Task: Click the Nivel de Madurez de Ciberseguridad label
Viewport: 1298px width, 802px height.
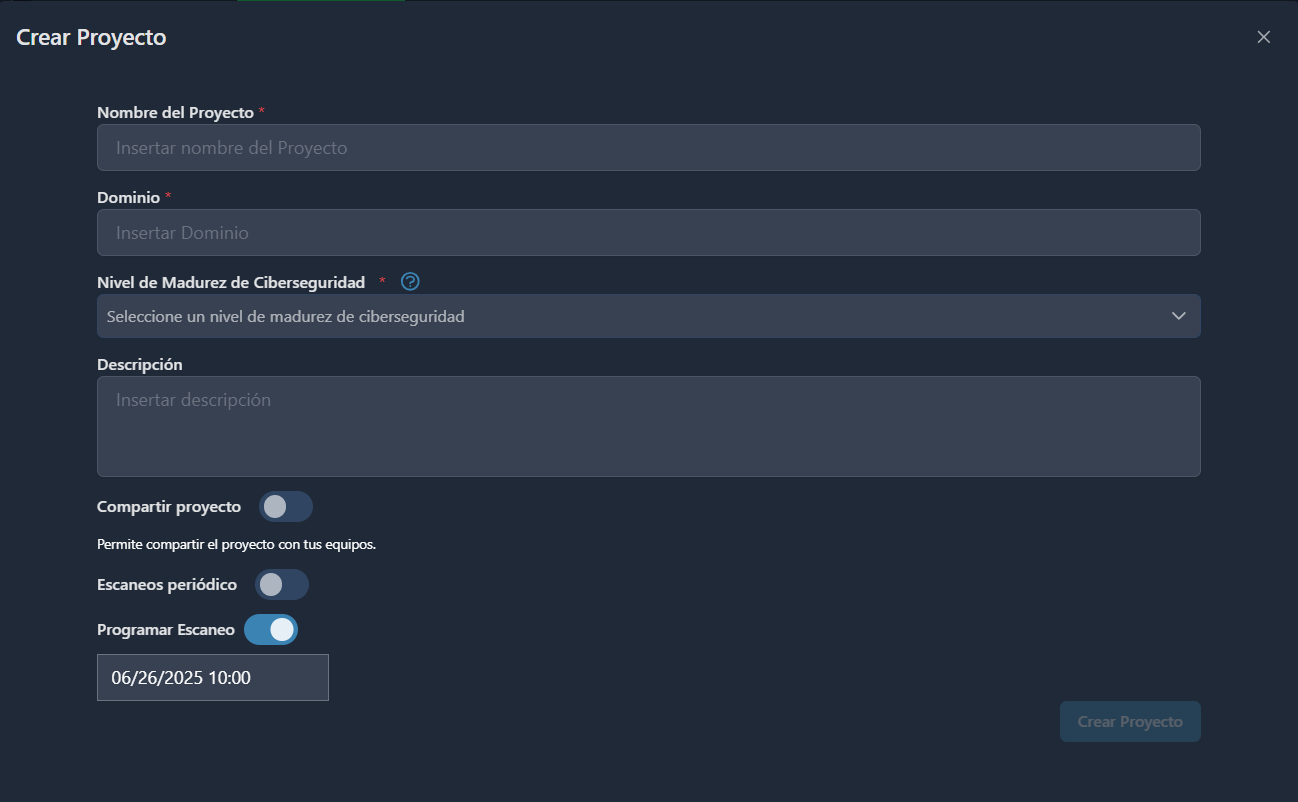Action: (x=231, y=283)
